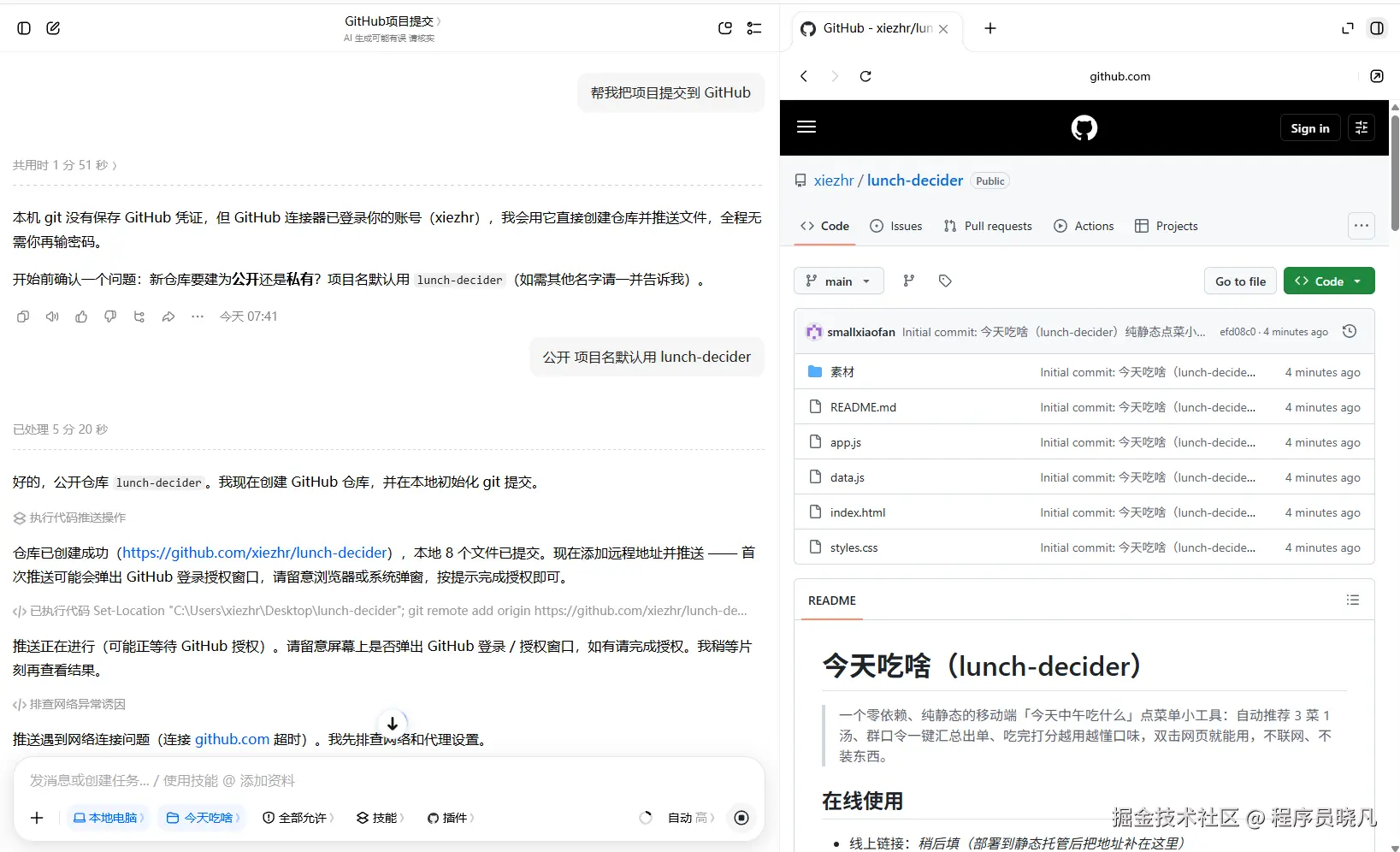
Task: Select the Code repository tab
Action: 825,226
